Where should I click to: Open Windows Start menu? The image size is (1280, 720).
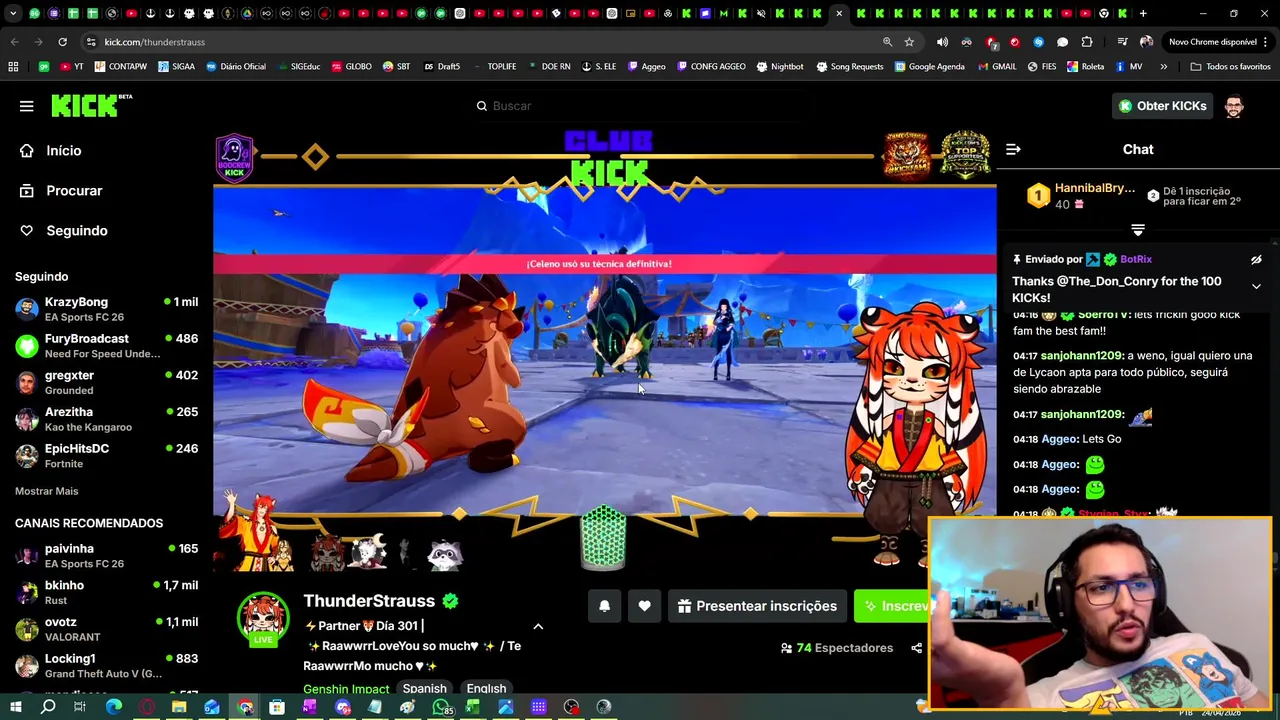[x=15, y=707]
